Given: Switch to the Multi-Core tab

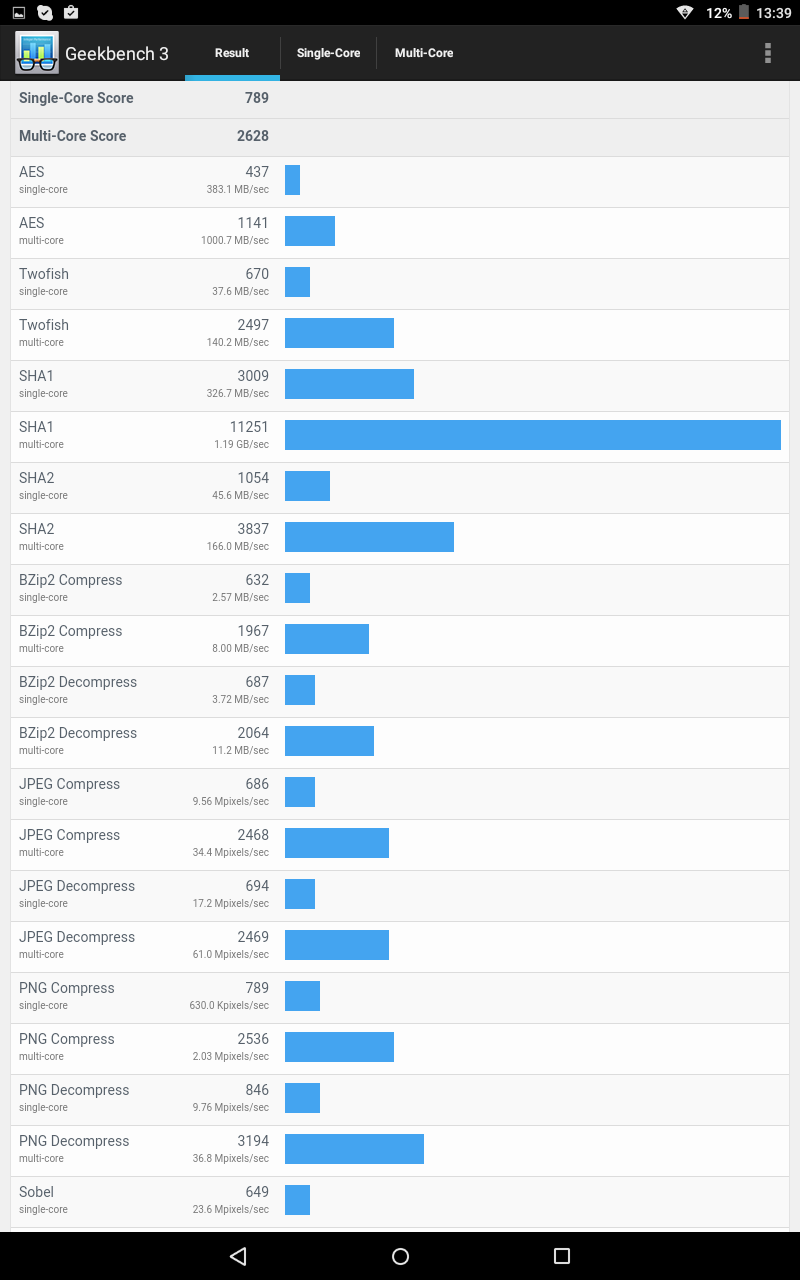Looking at the screenshot, I should click(424, 53).
